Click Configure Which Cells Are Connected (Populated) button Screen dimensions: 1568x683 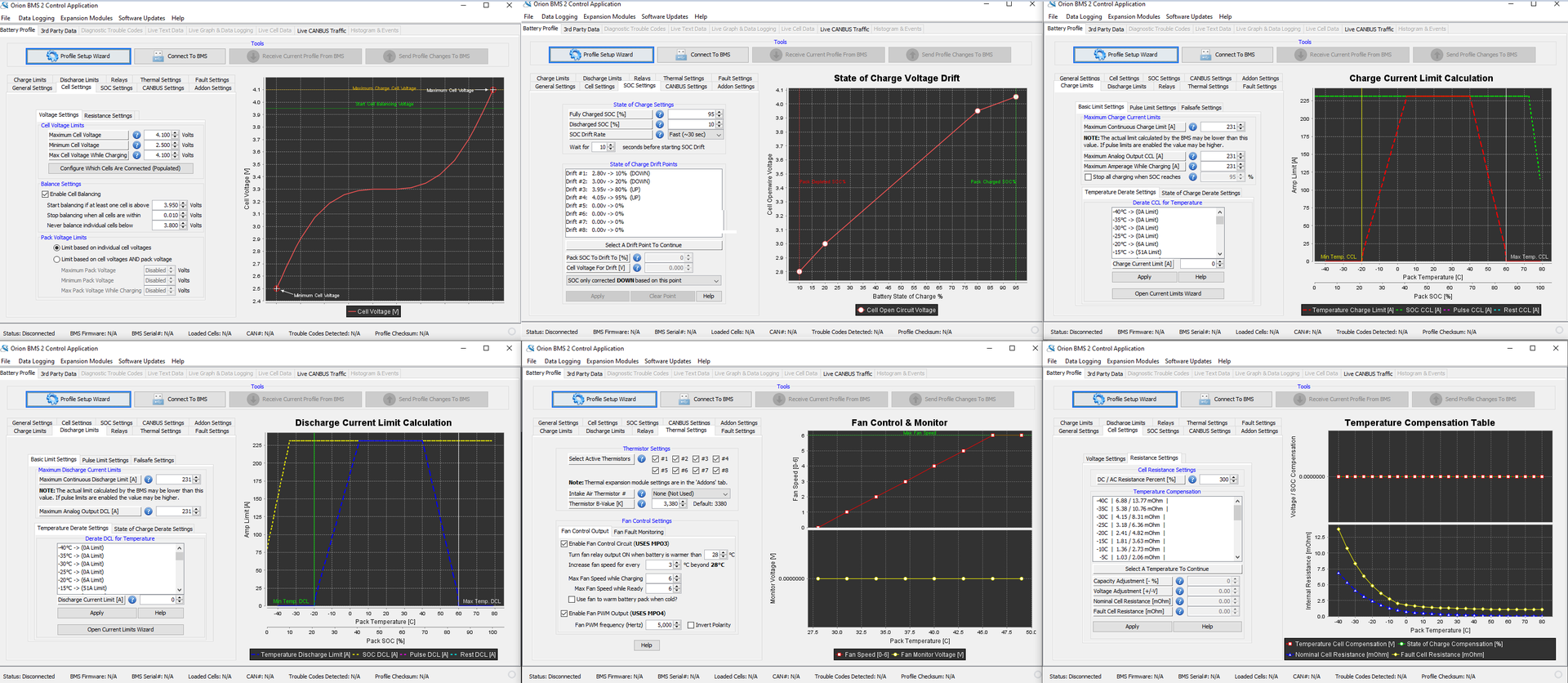(x=119, y=168)
